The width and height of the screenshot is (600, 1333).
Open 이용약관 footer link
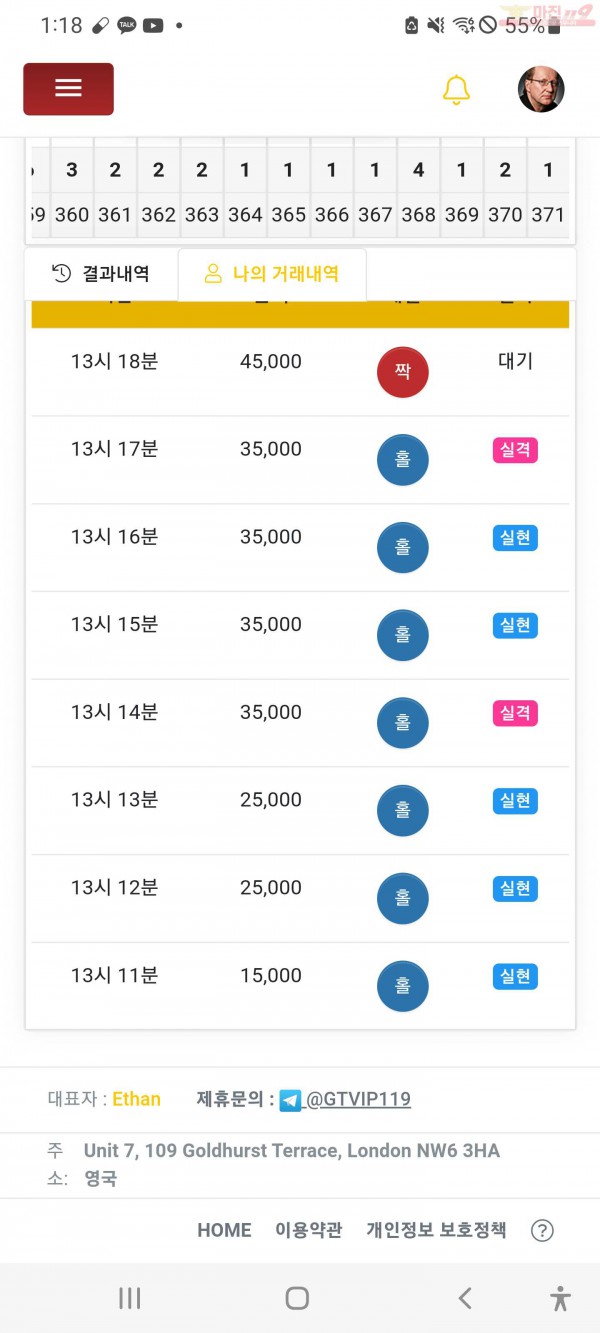308,1230
